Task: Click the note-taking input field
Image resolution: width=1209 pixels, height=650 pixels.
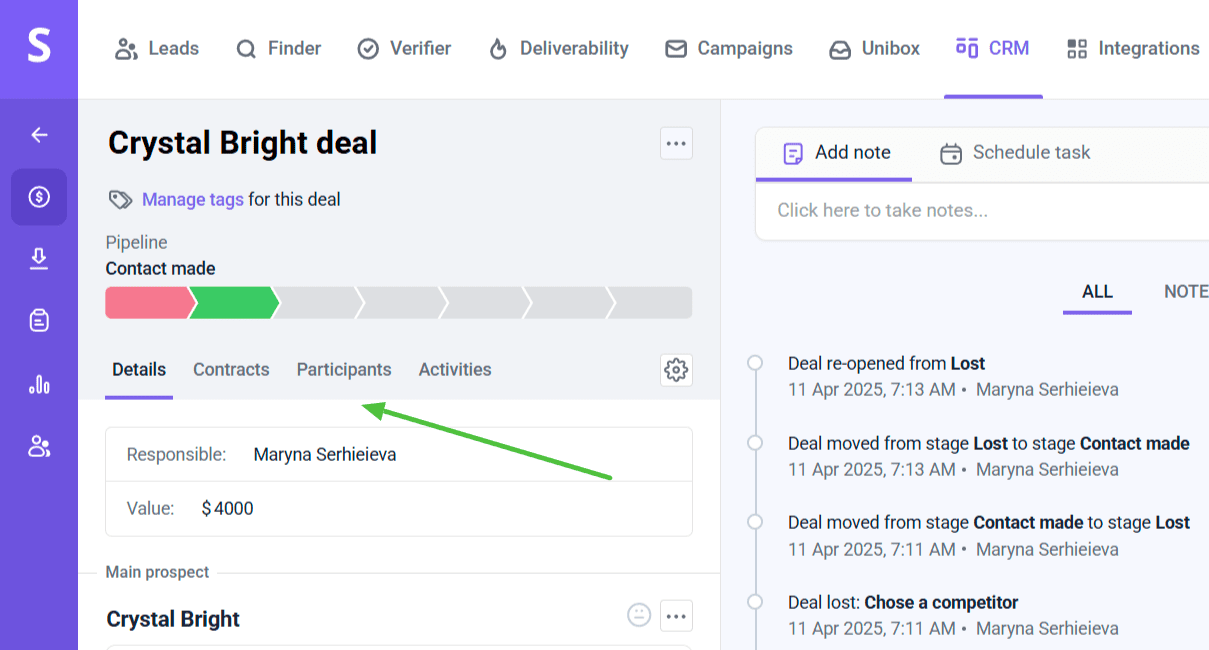Action: 980,211
